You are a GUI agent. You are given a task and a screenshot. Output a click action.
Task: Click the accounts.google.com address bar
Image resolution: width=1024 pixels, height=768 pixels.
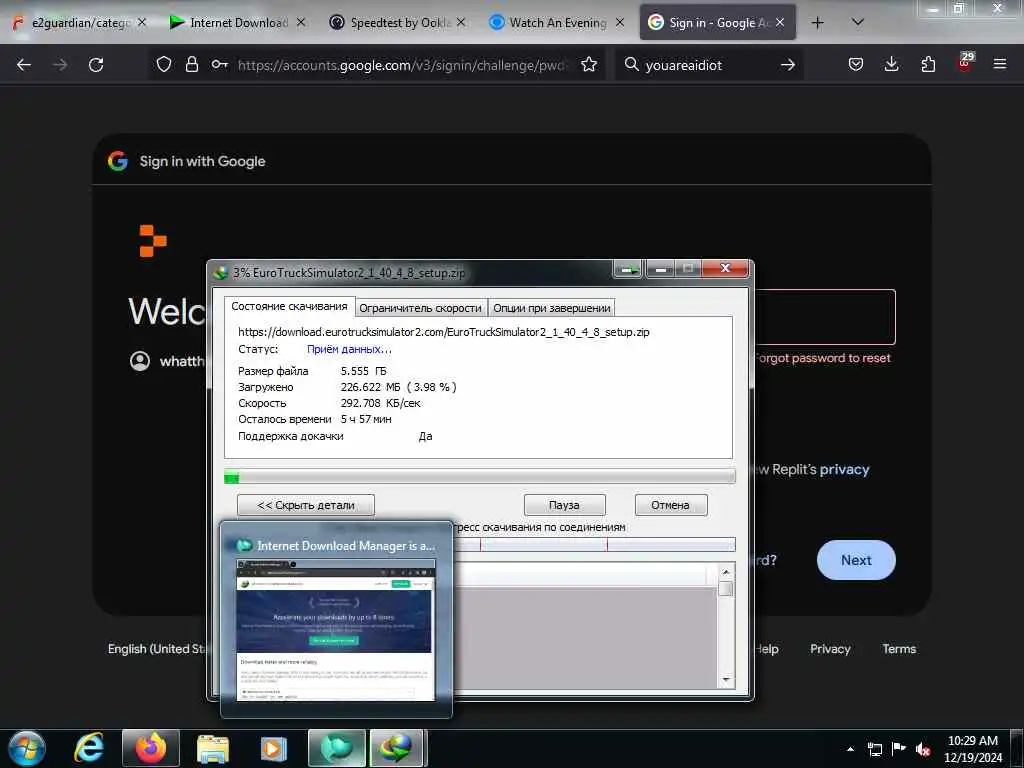tap(402, 65)
